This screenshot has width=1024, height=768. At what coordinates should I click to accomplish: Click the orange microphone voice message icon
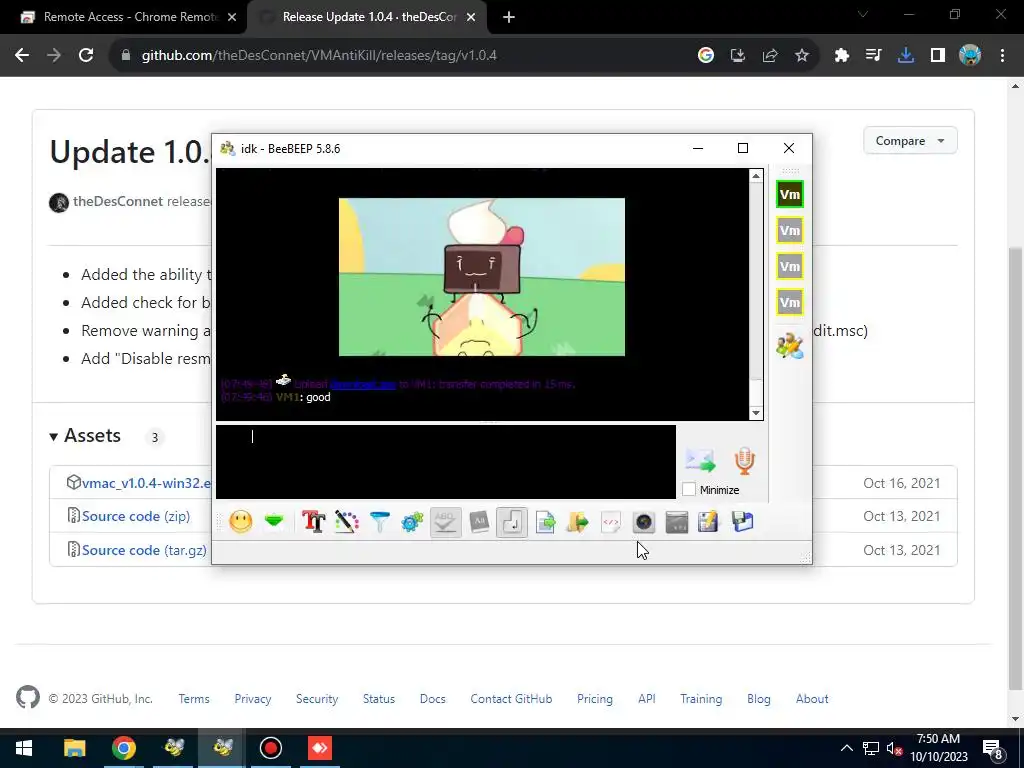tap(744, 460)
